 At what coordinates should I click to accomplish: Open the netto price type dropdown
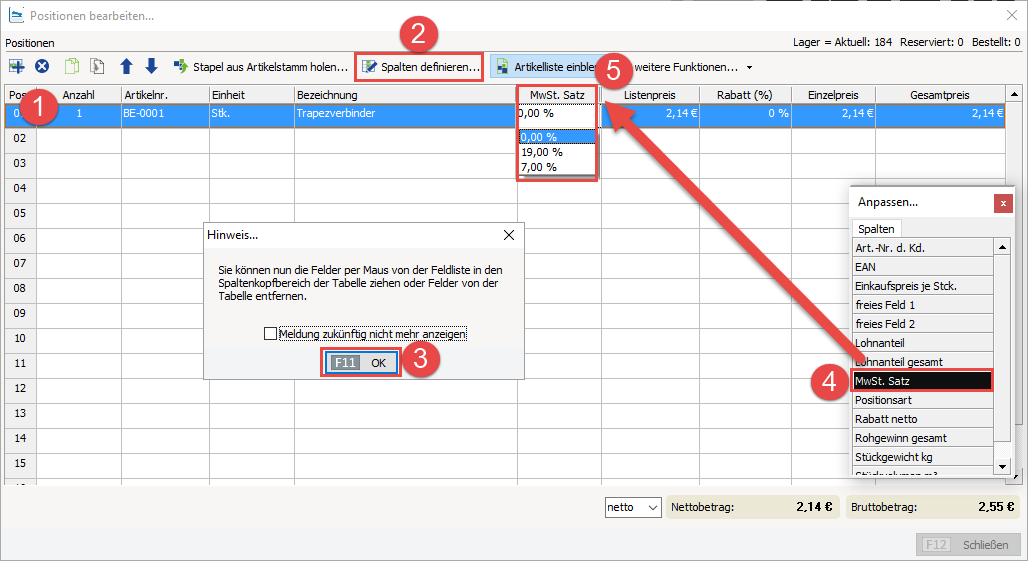(634, 507)
